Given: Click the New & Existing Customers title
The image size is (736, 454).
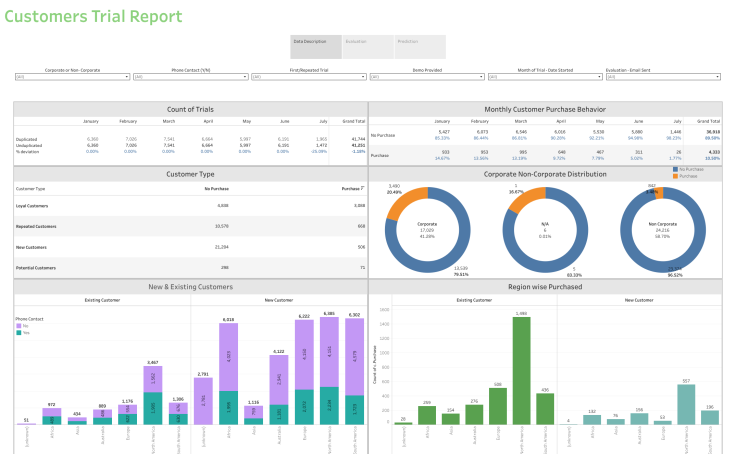Looking at the screenshot, I should tap(191, 287).
